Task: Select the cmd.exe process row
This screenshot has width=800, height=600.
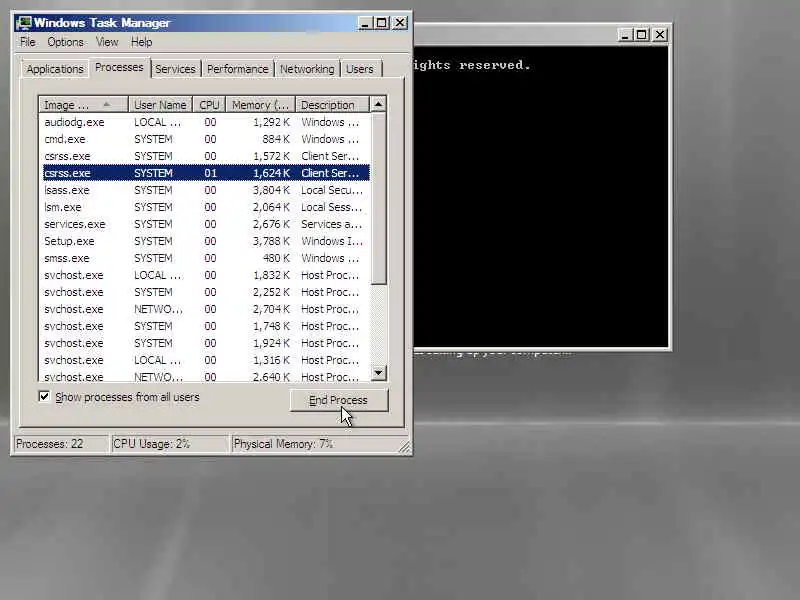Action: pos(205,139)
